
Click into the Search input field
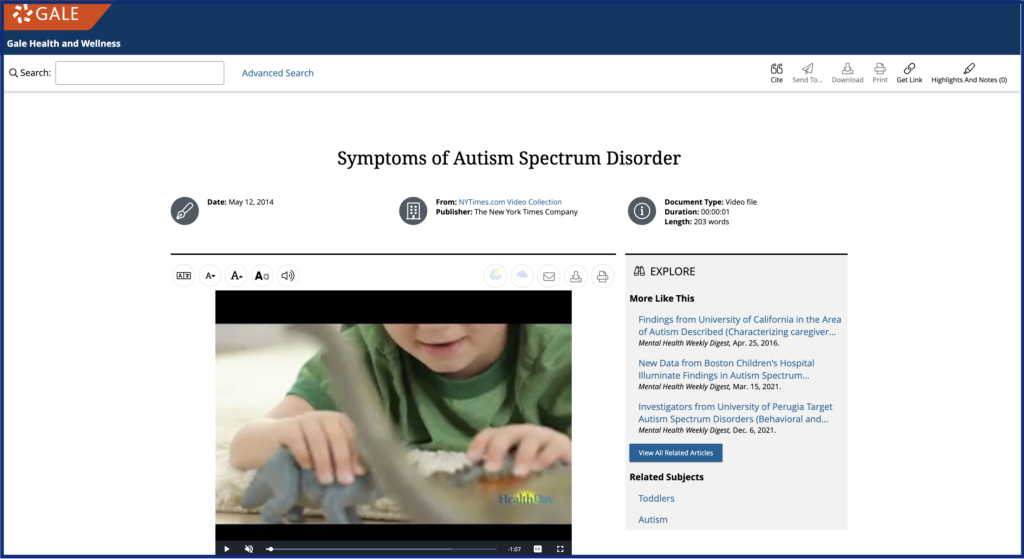click(x=140, y=73)
